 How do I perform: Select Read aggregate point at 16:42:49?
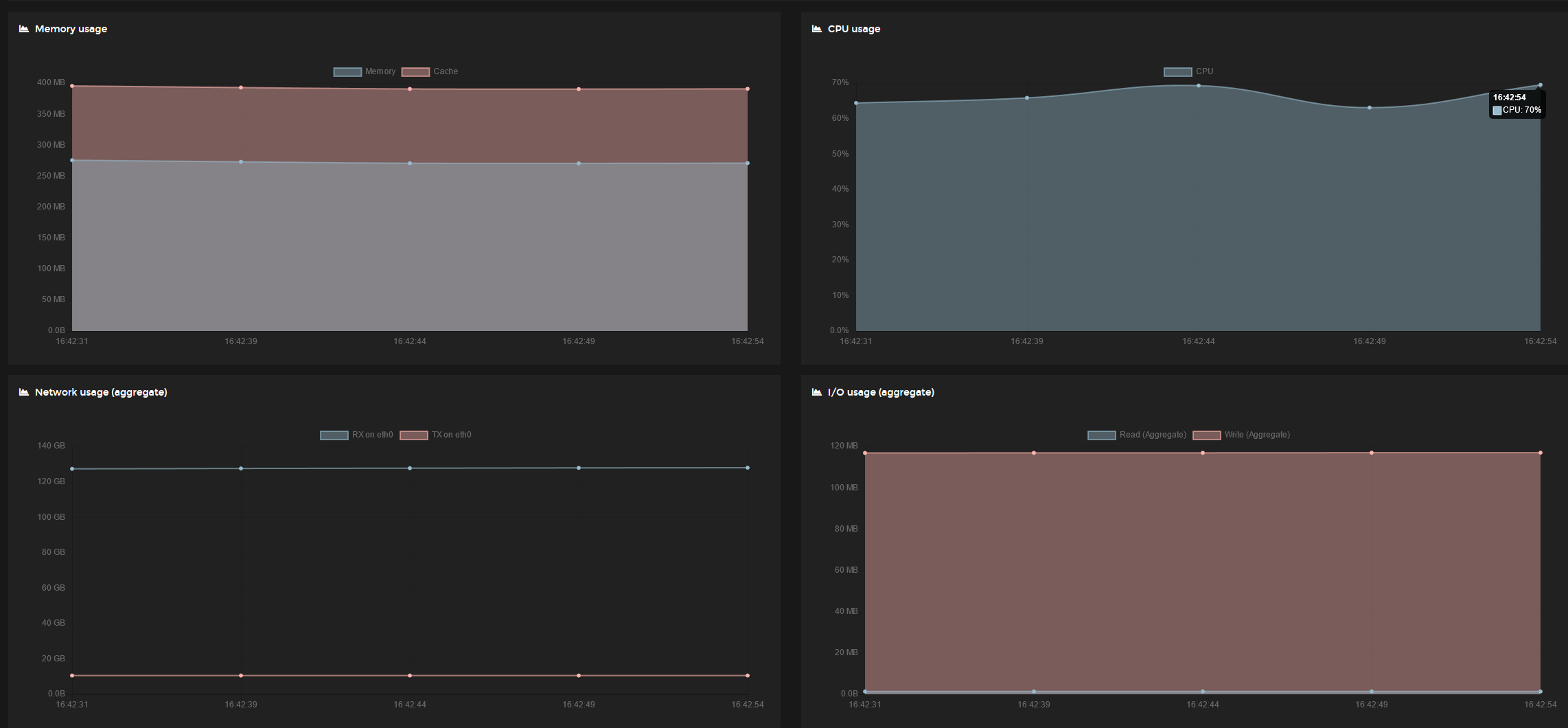(x=1372, y=692)
